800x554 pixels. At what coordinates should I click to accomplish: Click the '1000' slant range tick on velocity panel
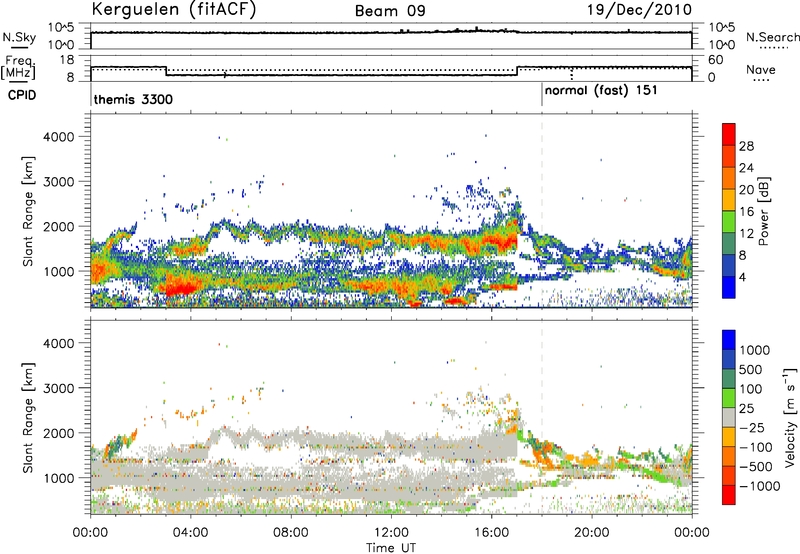click(x=59, y=478)
